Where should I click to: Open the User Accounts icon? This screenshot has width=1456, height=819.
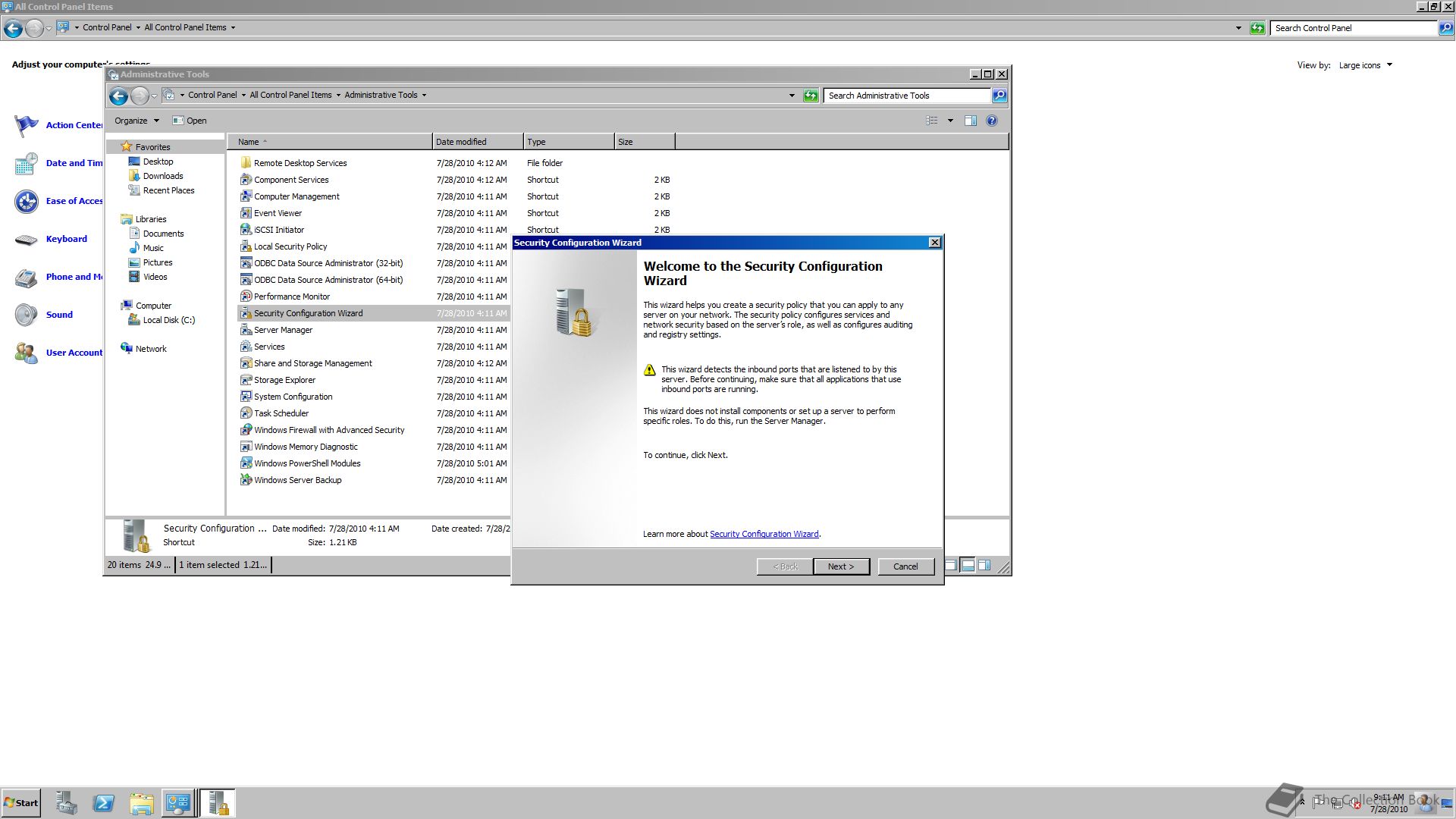(x=27, y=353)
